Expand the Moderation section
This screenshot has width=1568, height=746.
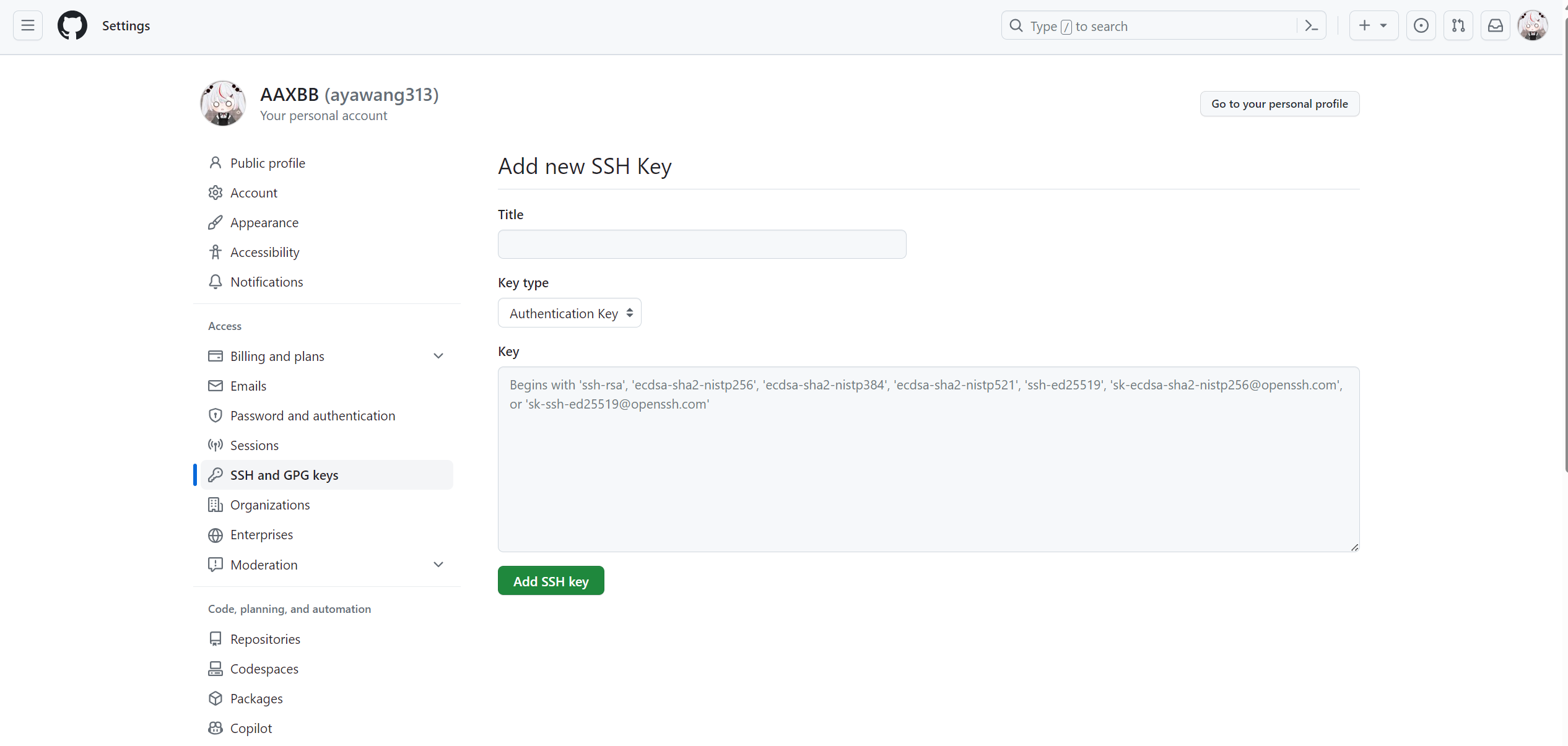click(x=438, y=565)
